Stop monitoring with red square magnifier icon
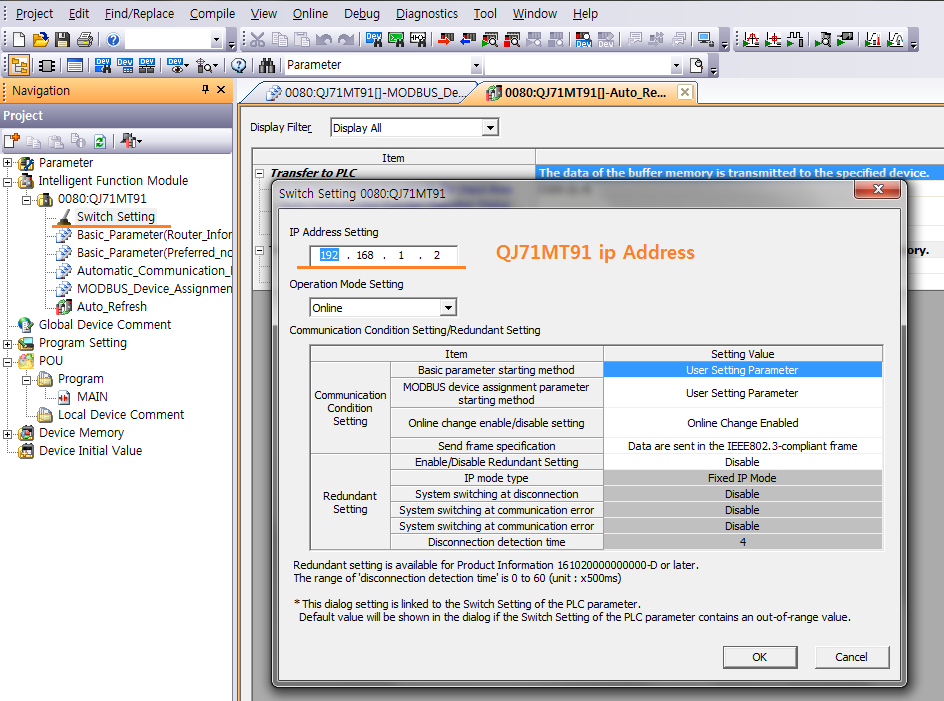Image resolution: width=944 pixels, height=701 pixels. (512, 40)
